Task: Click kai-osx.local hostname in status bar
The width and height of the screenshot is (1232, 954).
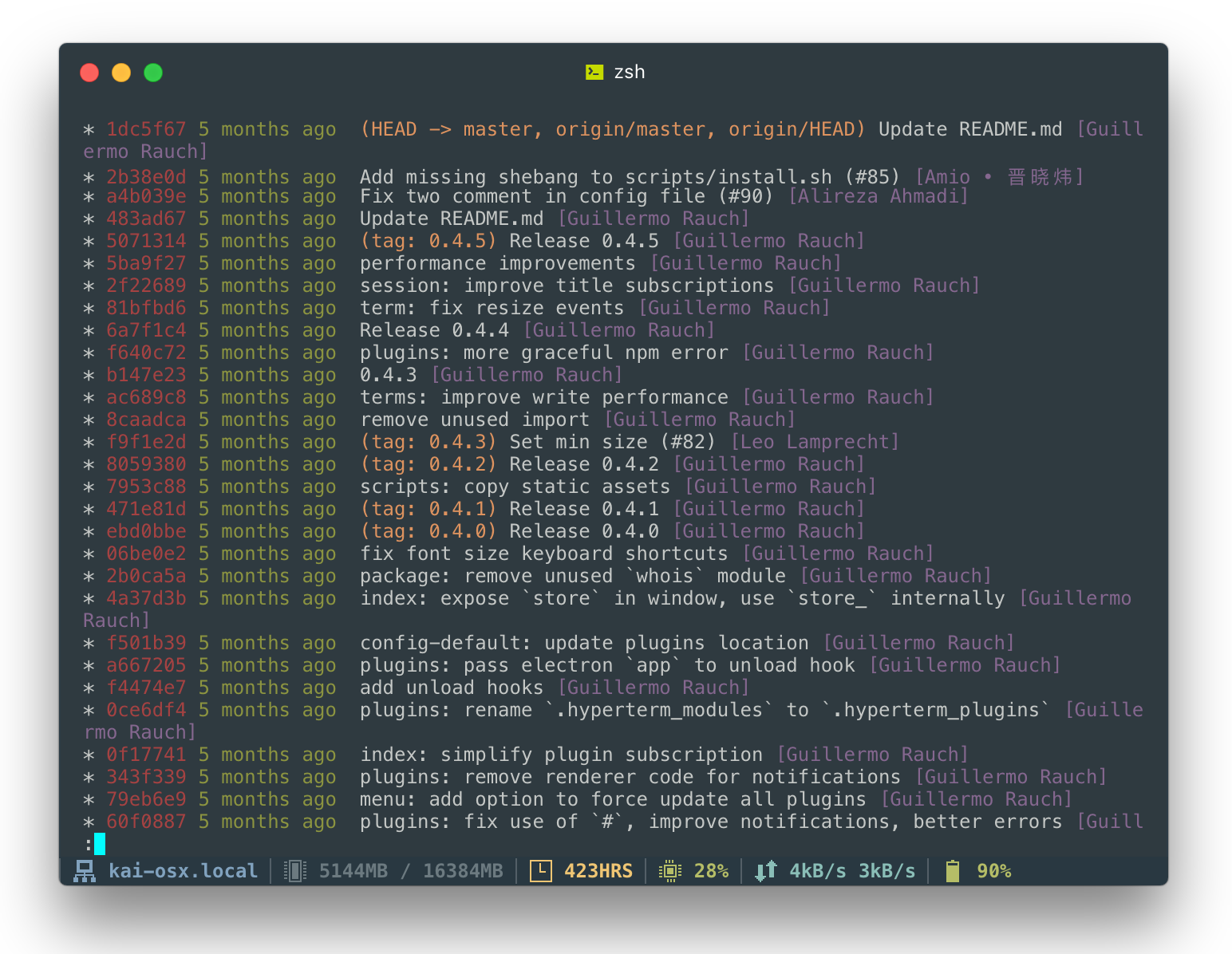Action: point(183,871)
